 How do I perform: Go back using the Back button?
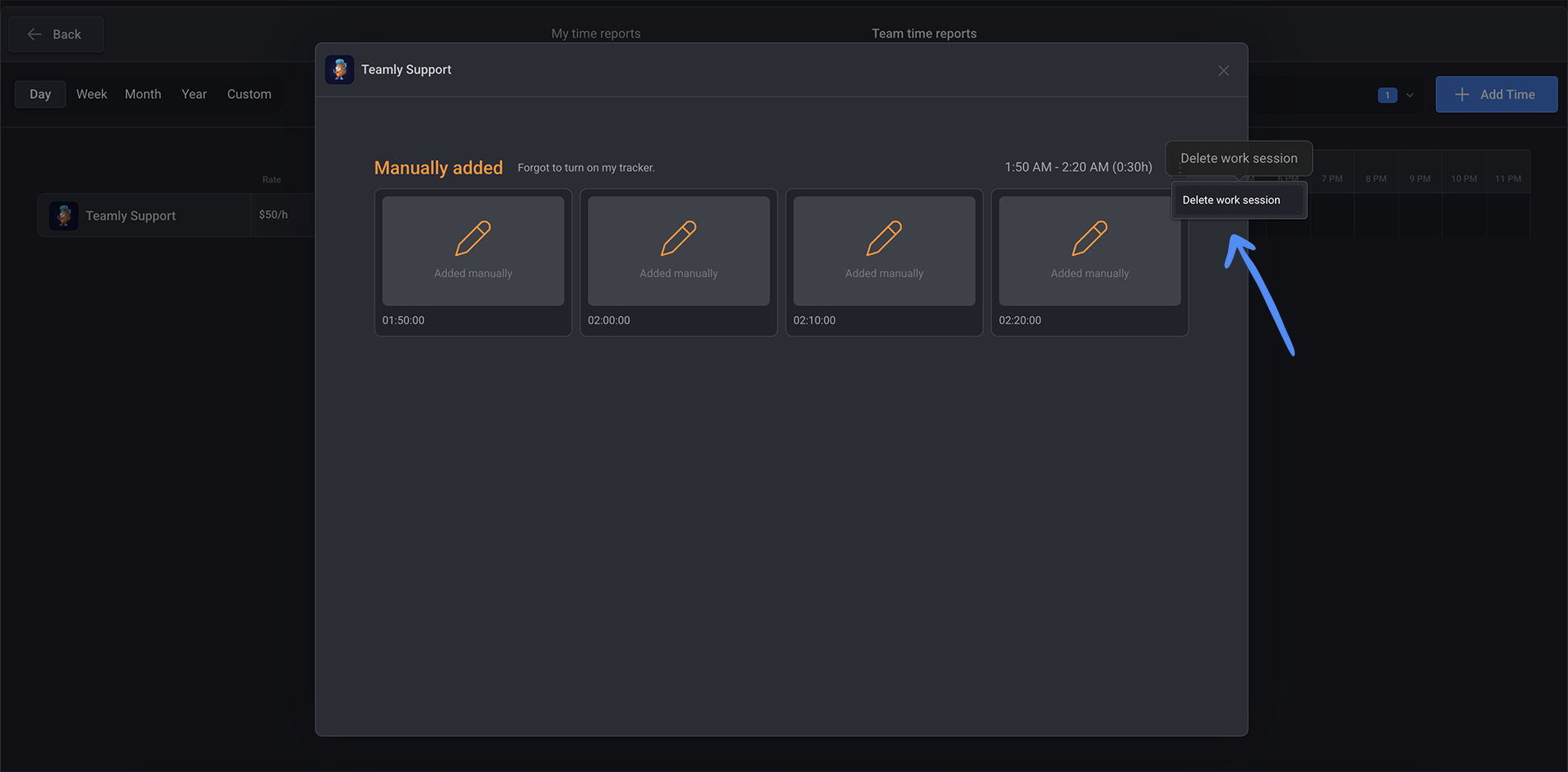56,35
